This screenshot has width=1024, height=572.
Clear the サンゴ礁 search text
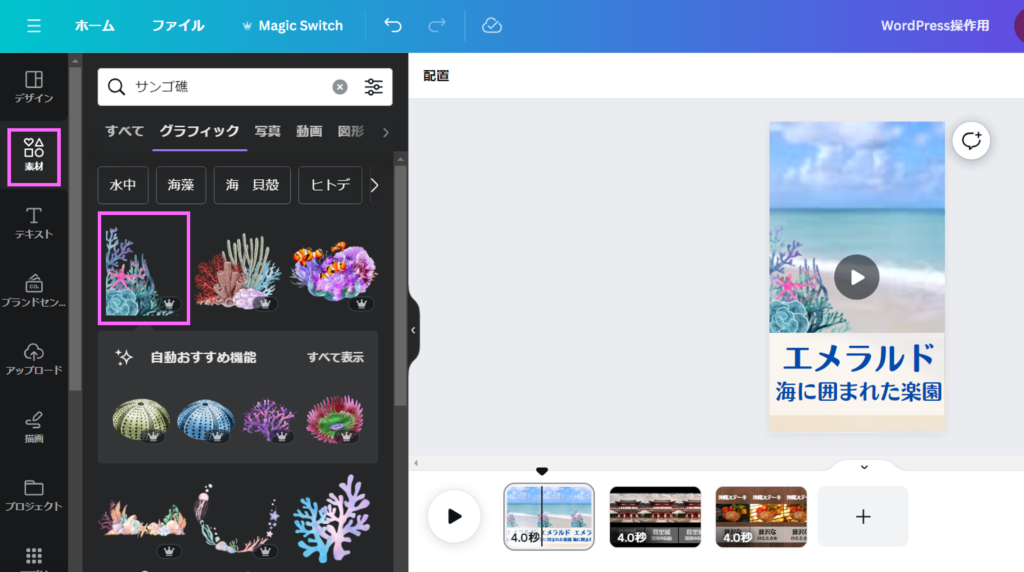pyautogui.click(x=340, y=87)
